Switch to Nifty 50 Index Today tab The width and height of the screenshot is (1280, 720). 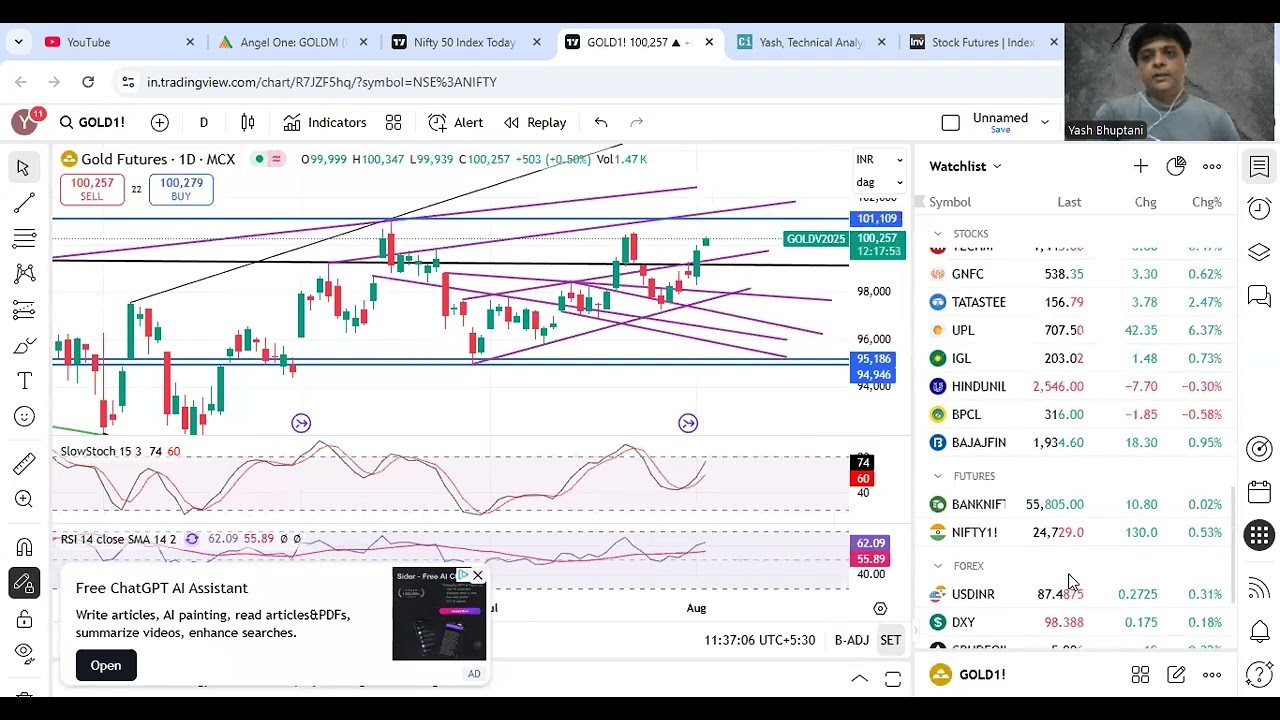(467, 42)
